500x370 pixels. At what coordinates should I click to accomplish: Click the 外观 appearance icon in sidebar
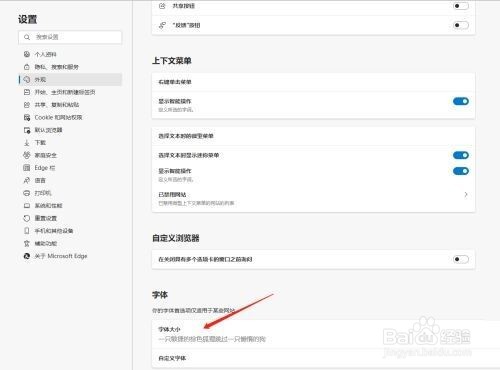tap(27, 79)
